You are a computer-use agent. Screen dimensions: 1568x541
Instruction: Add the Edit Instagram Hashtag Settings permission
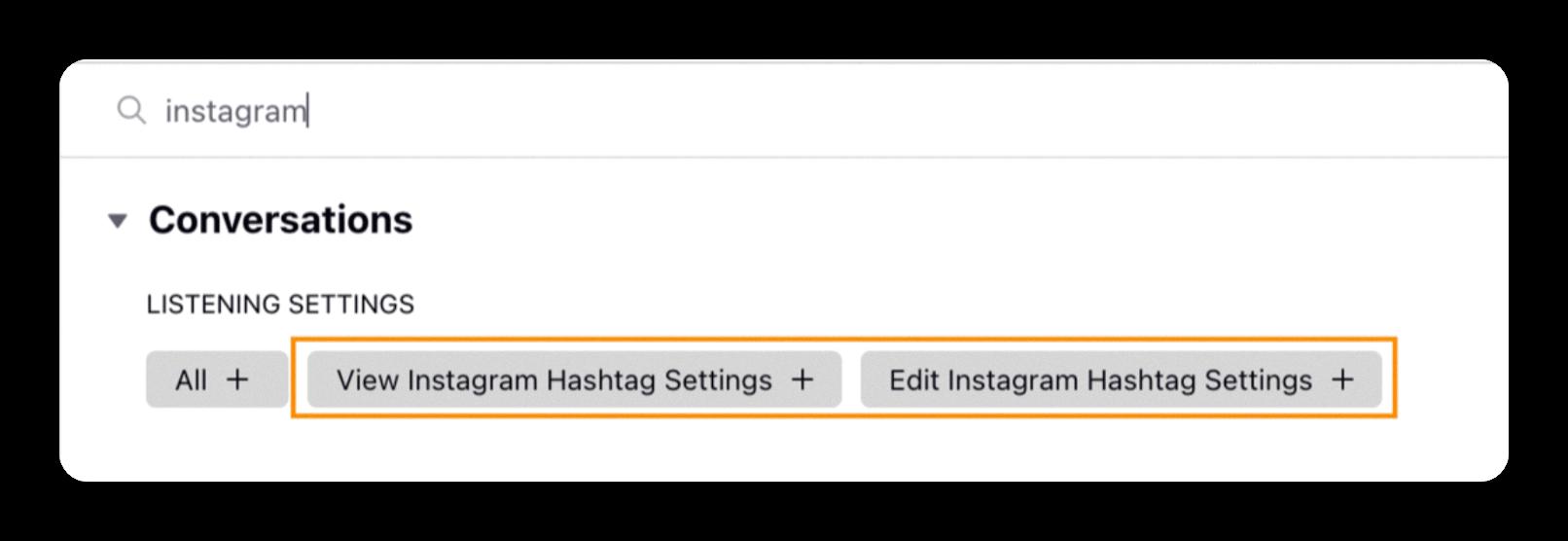click(1121, 379)
